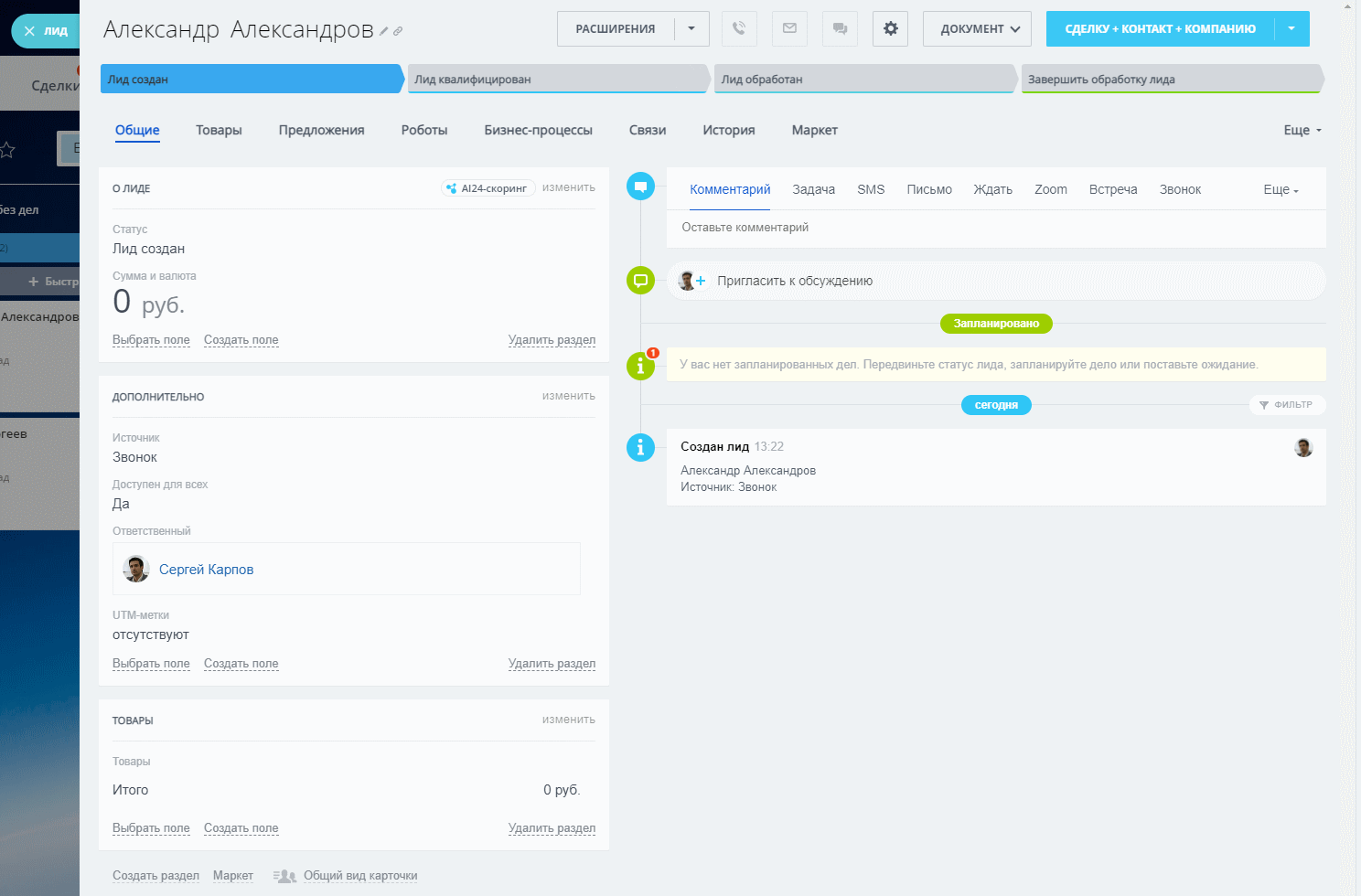Set stage to Лид квалифицирован
The height and width of the screenshot is (896, 1361).
click(x=558, y=80)
